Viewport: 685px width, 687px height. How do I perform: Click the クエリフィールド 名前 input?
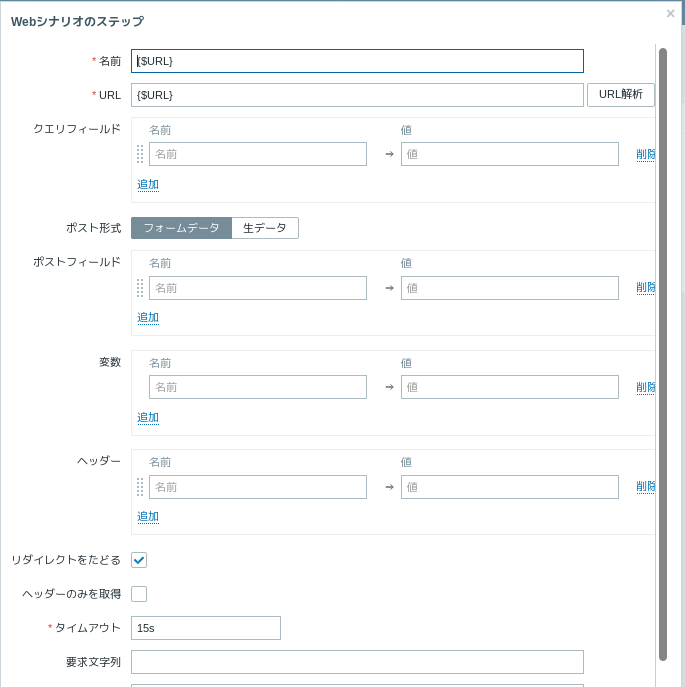[258, 154]
